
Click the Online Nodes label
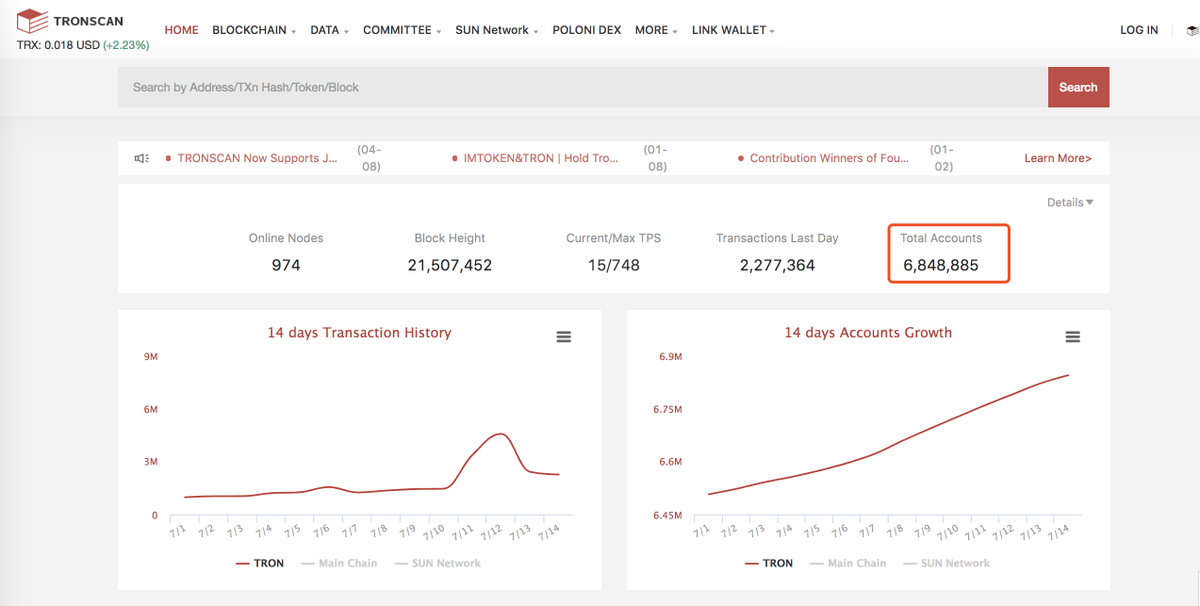click(x=286, y=238)
